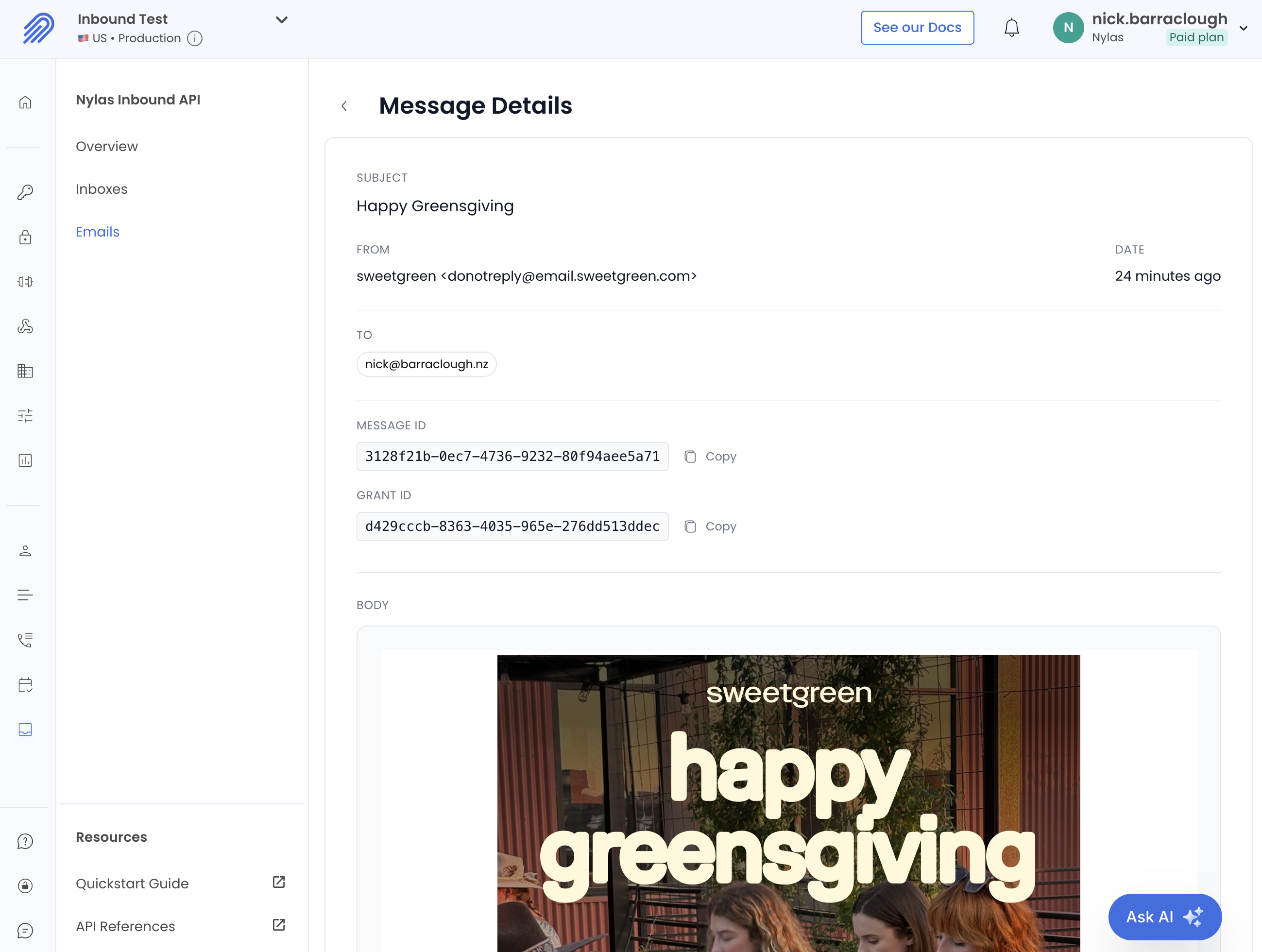Click the help question mark icon

[25, 841]
